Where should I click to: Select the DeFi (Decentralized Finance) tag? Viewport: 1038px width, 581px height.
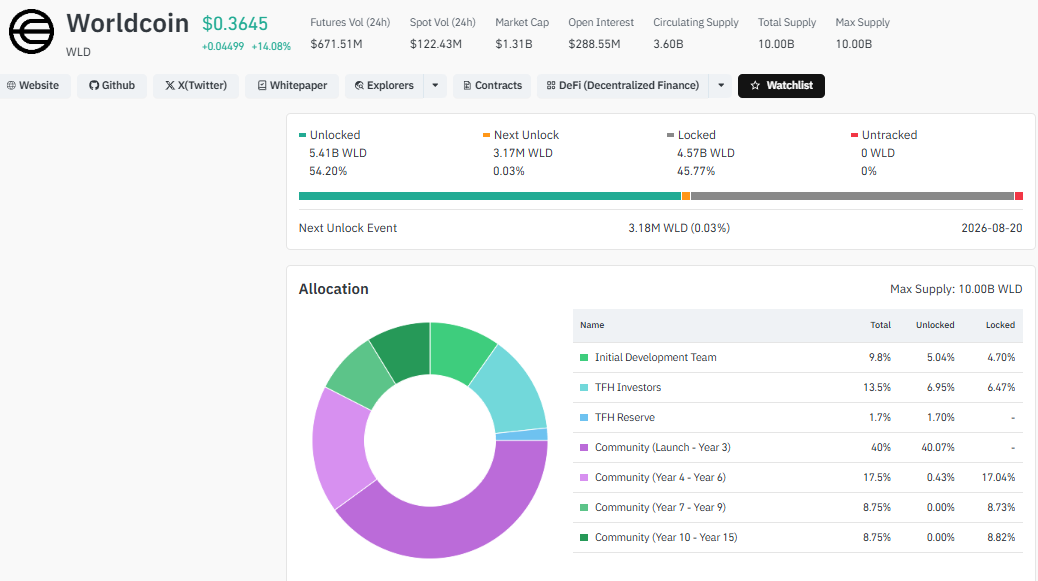tap(623, 85)
